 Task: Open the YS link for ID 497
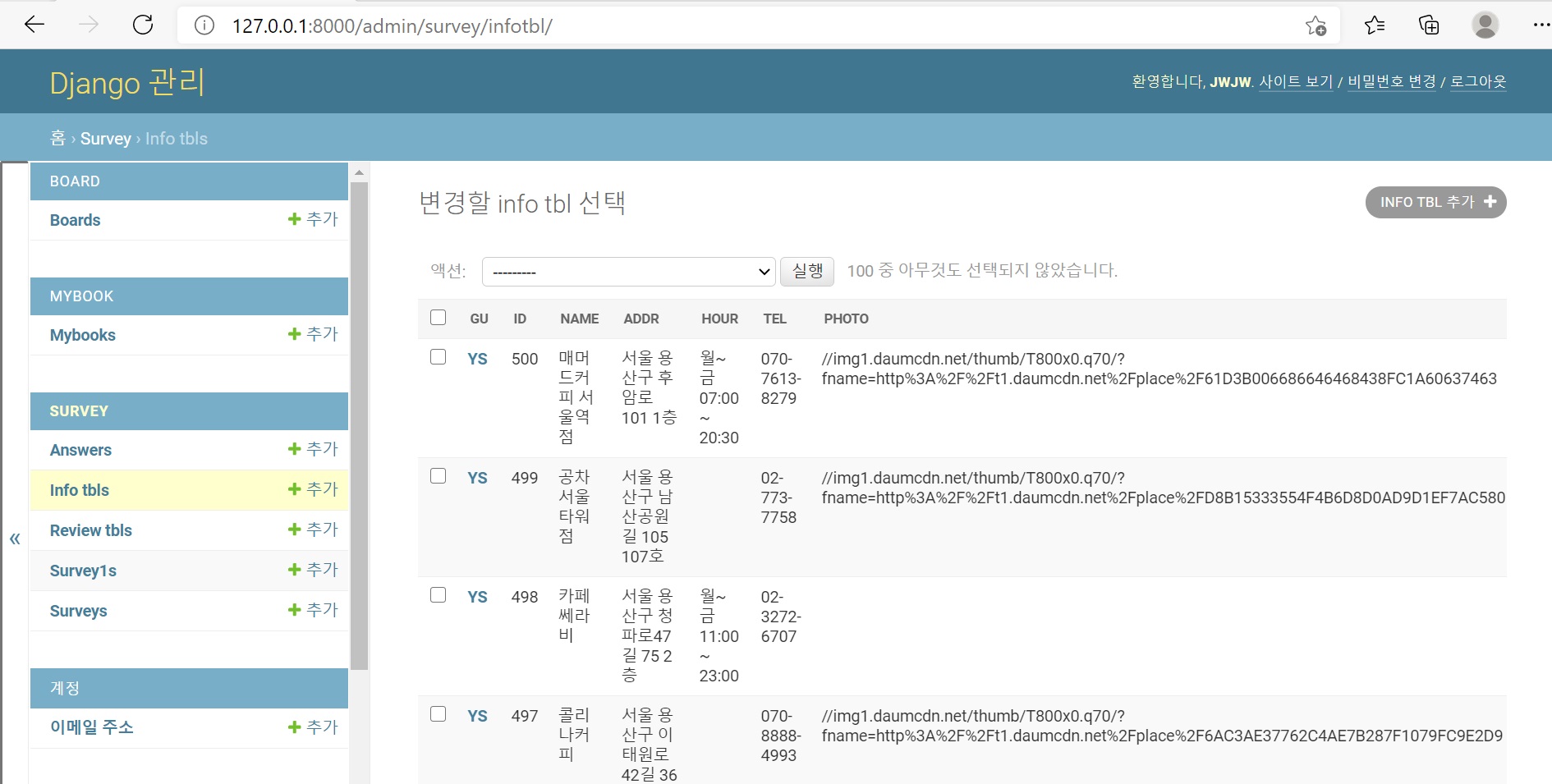477,716
